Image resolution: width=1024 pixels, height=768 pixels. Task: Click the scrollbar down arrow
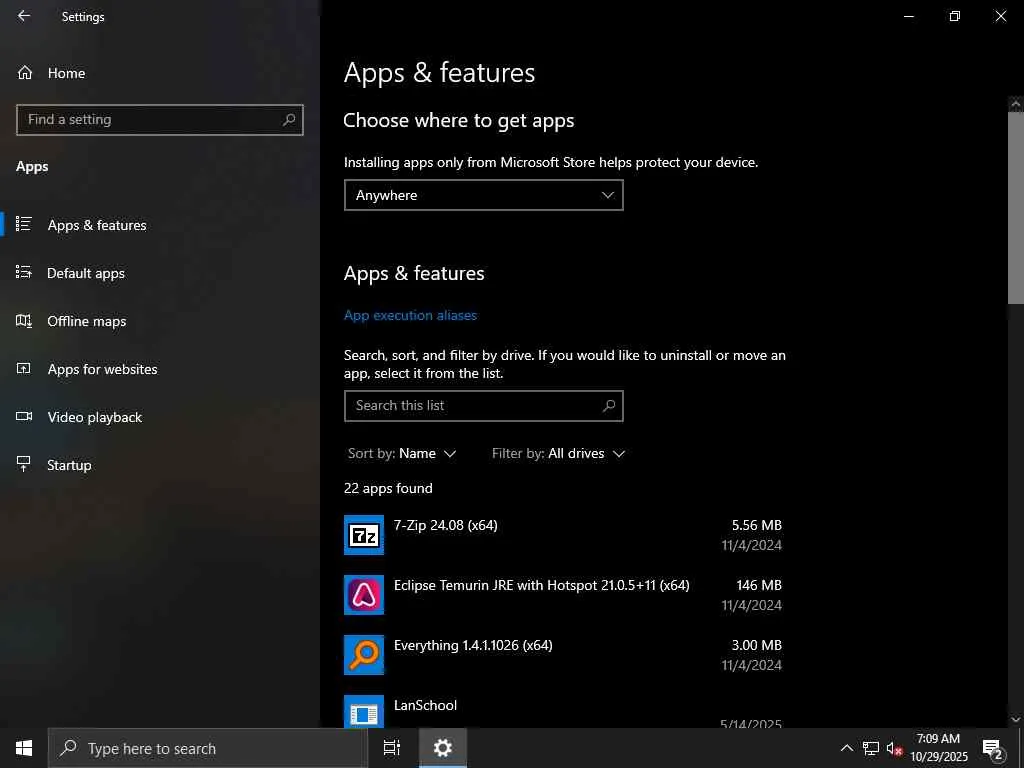[x=1016, y=719]
